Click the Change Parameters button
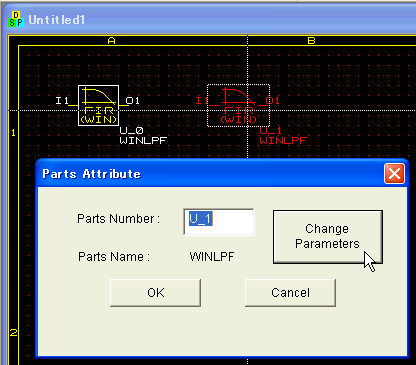 coord(328,237)
